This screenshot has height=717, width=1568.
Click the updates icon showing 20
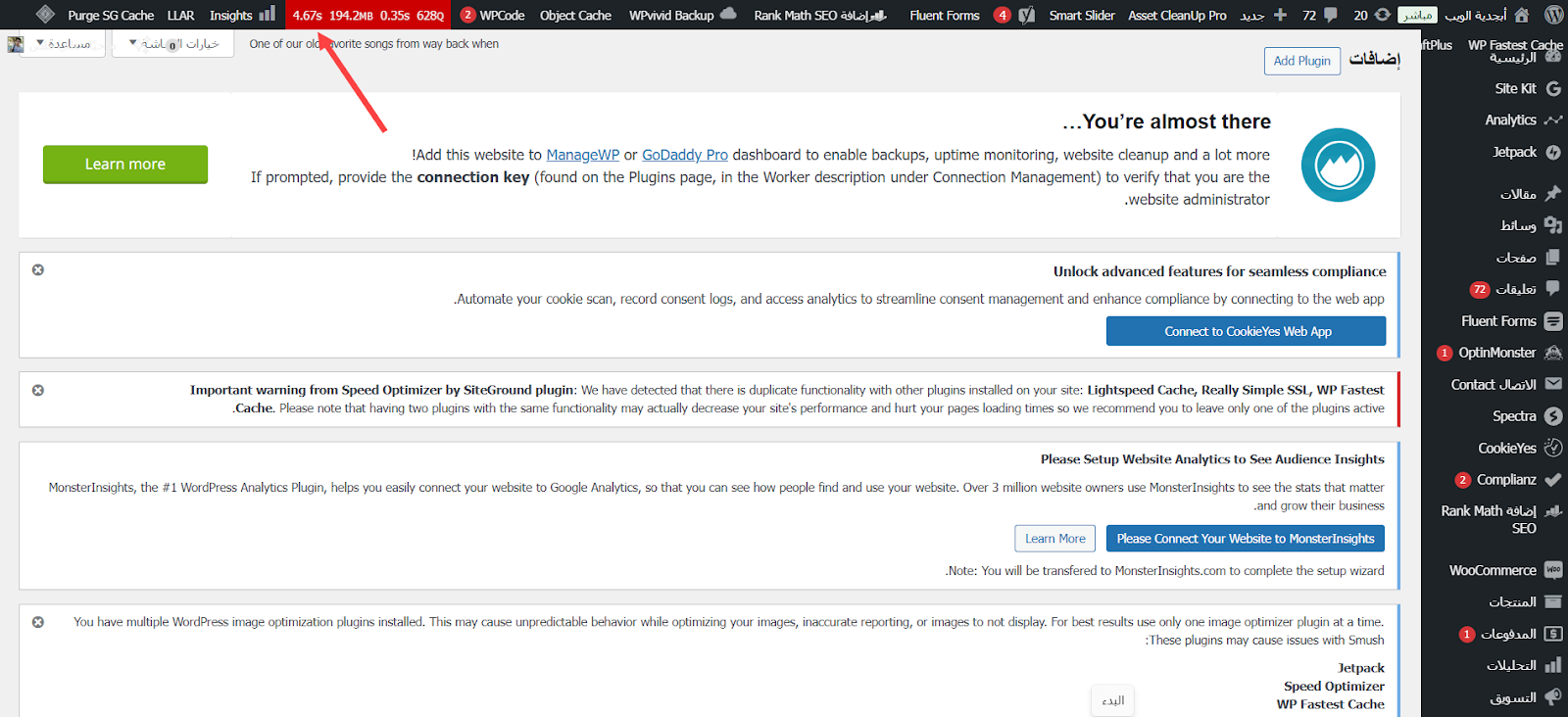tap(1382, 15)
